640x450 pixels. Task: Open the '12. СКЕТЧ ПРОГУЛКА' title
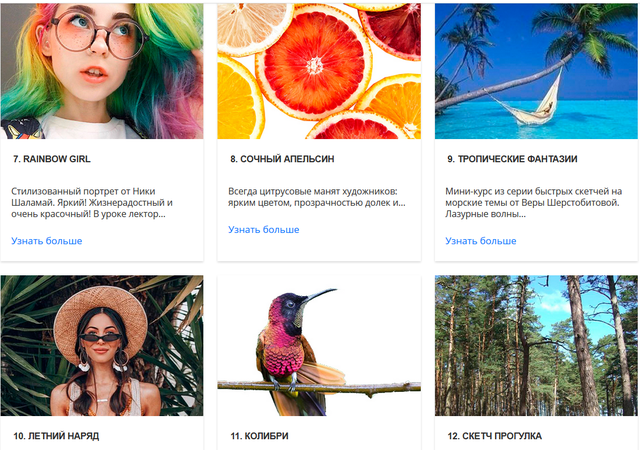[495, 436]
